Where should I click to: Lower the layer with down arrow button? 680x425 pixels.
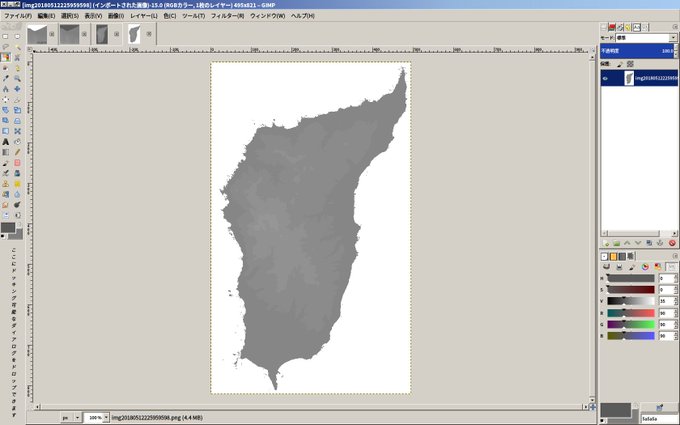(638, 243)
